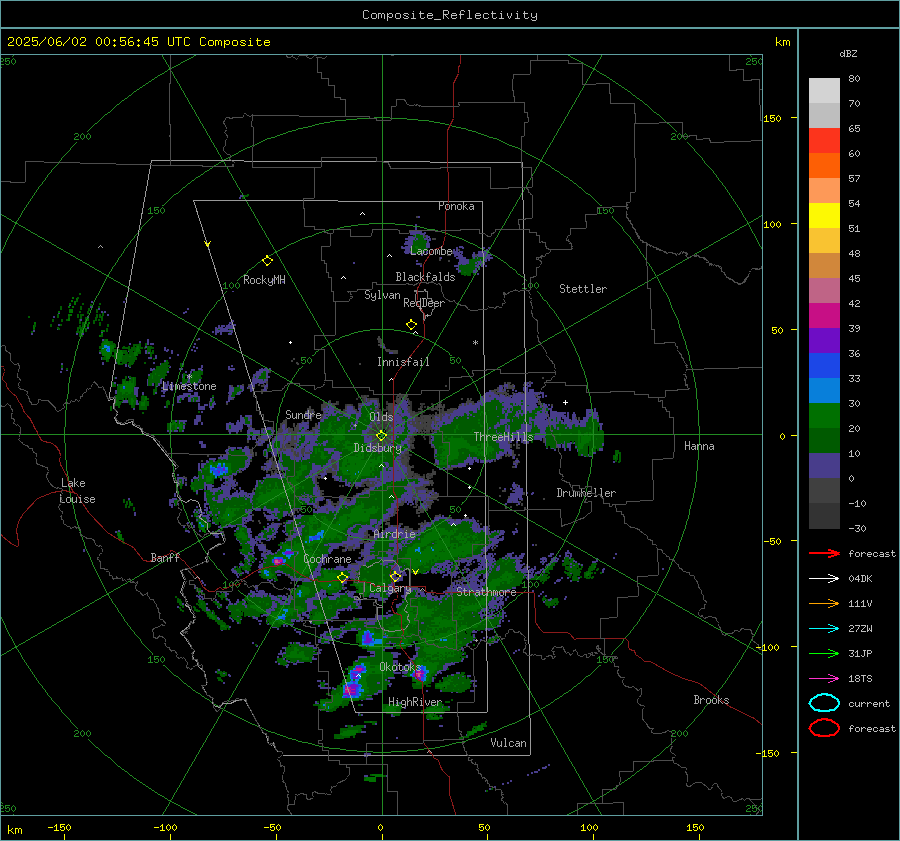Image resolution: width=900 pixels, height=841 pixels.
Task: Click the Hanna city label
Action: [699, 446]
